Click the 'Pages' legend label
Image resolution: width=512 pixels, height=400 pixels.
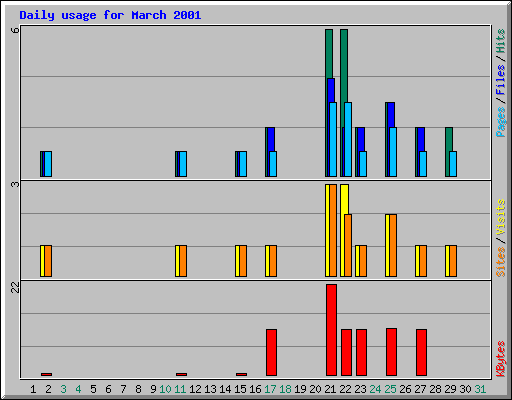pos(501,122)
